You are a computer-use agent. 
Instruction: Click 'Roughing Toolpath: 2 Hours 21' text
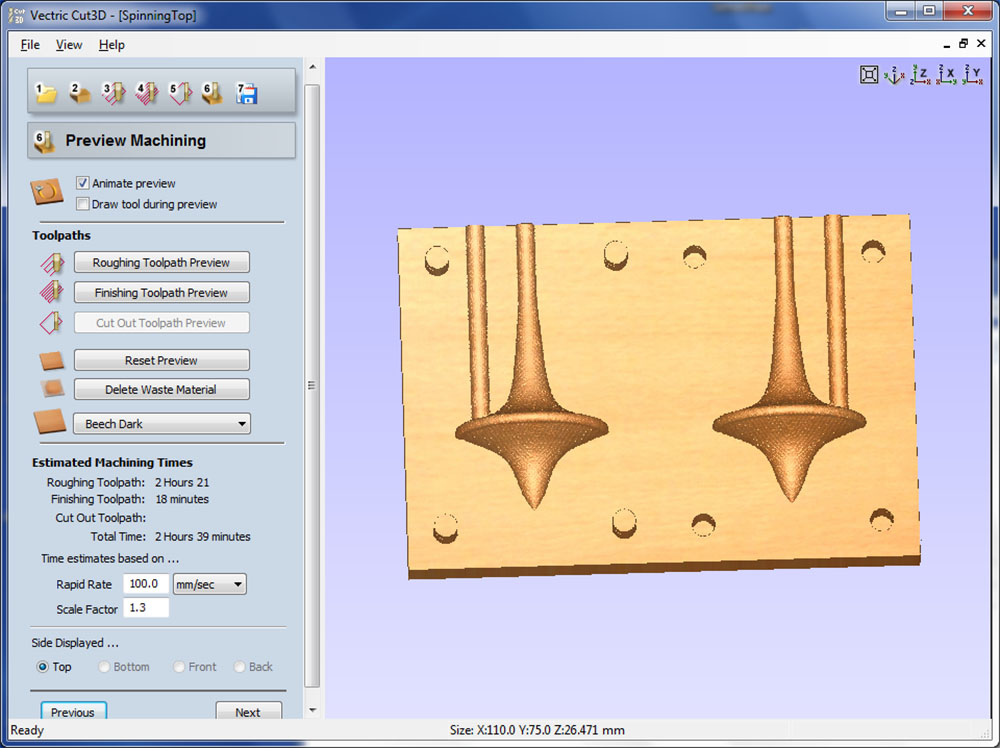[x=128, y=483]
